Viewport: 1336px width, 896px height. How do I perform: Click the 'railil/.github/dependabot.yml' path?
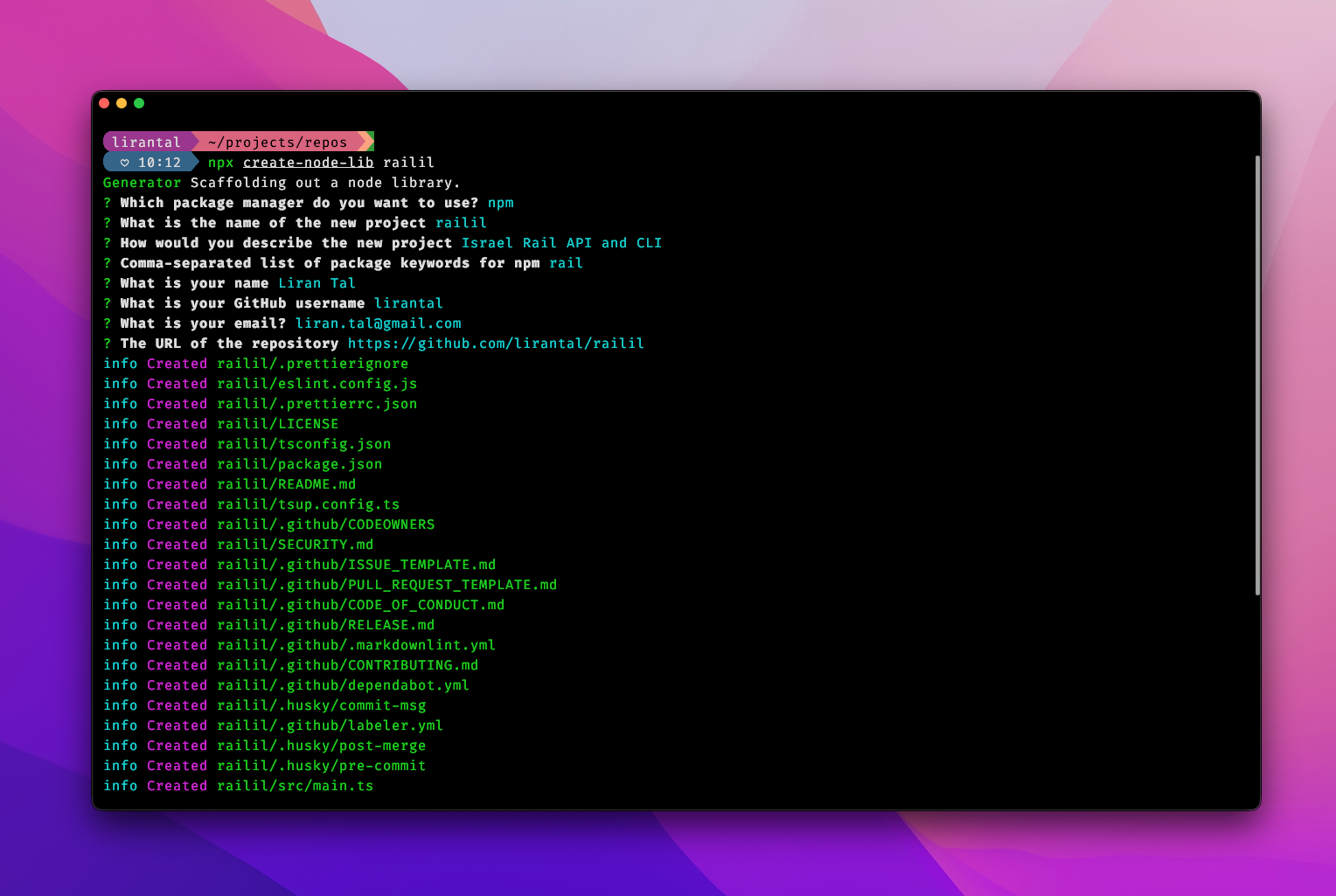[343, 685]
